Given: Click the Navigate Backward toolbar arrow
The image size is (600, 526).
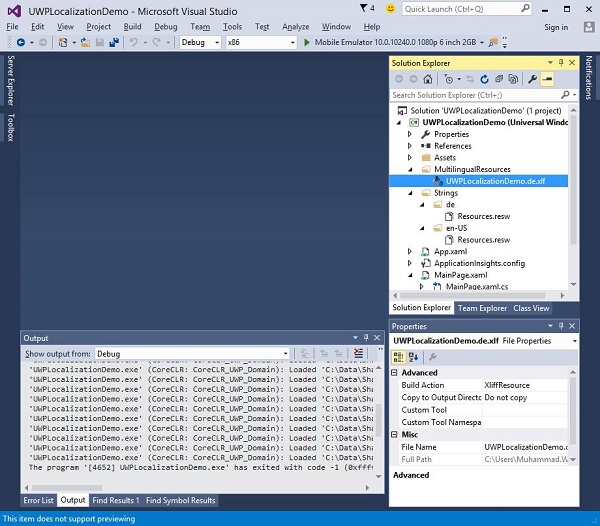Looking at the screenshot, I should [21, 42].
